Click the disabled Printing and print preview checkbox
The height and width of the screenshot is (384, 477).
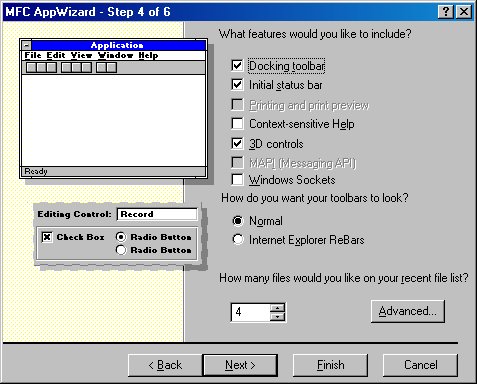click(237, 105)
